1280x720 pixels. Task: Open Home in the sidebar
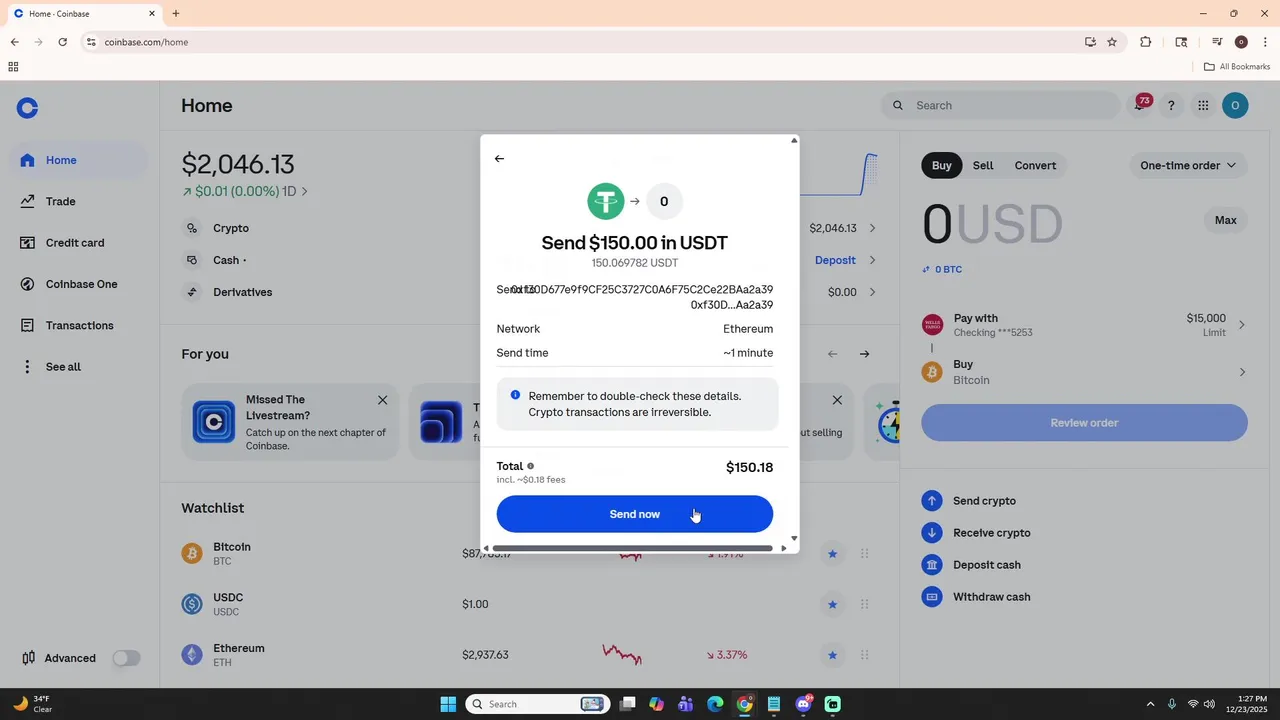[80, 160]
